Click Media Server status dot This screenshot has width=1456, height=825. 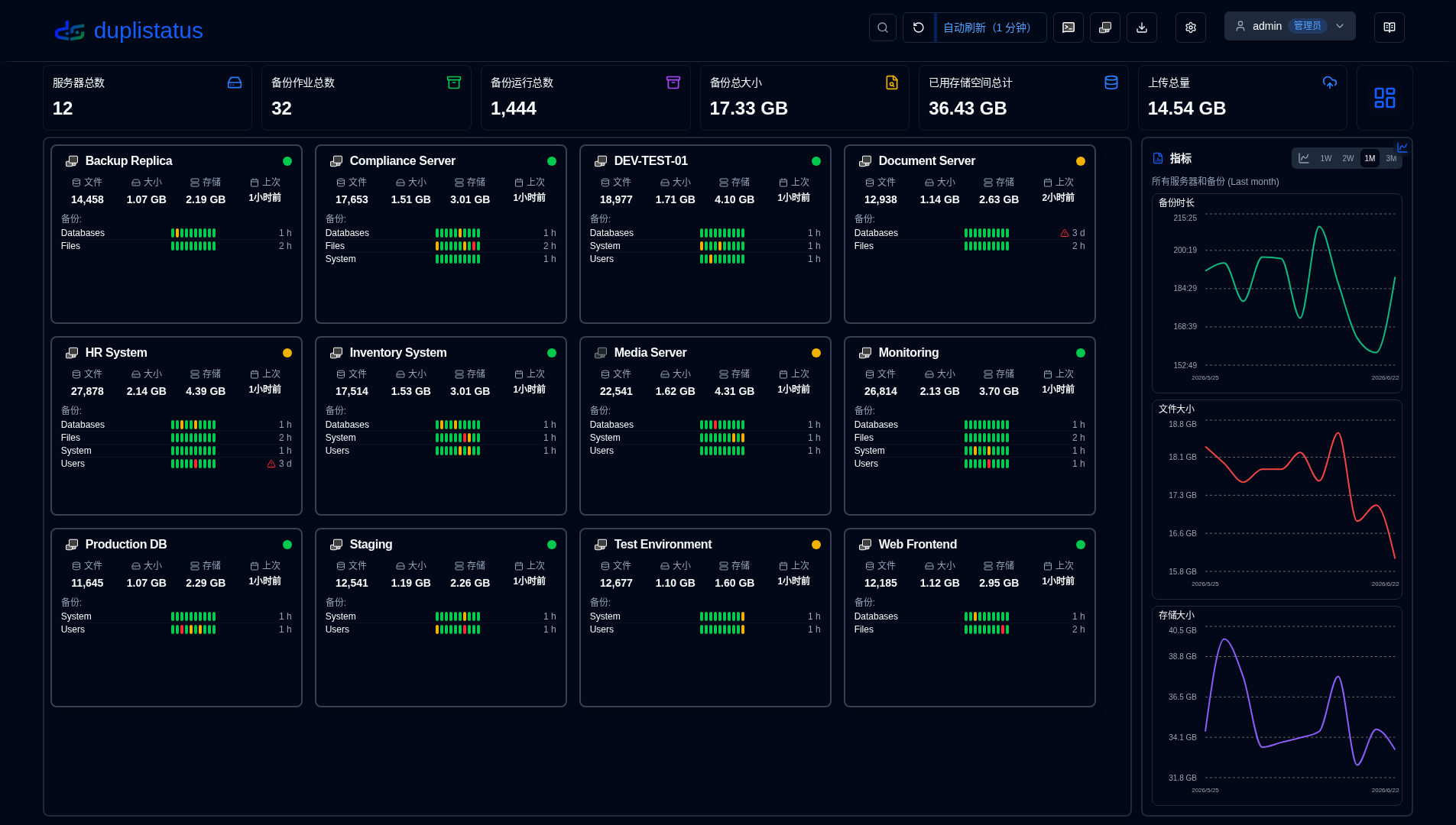[816, 353]
